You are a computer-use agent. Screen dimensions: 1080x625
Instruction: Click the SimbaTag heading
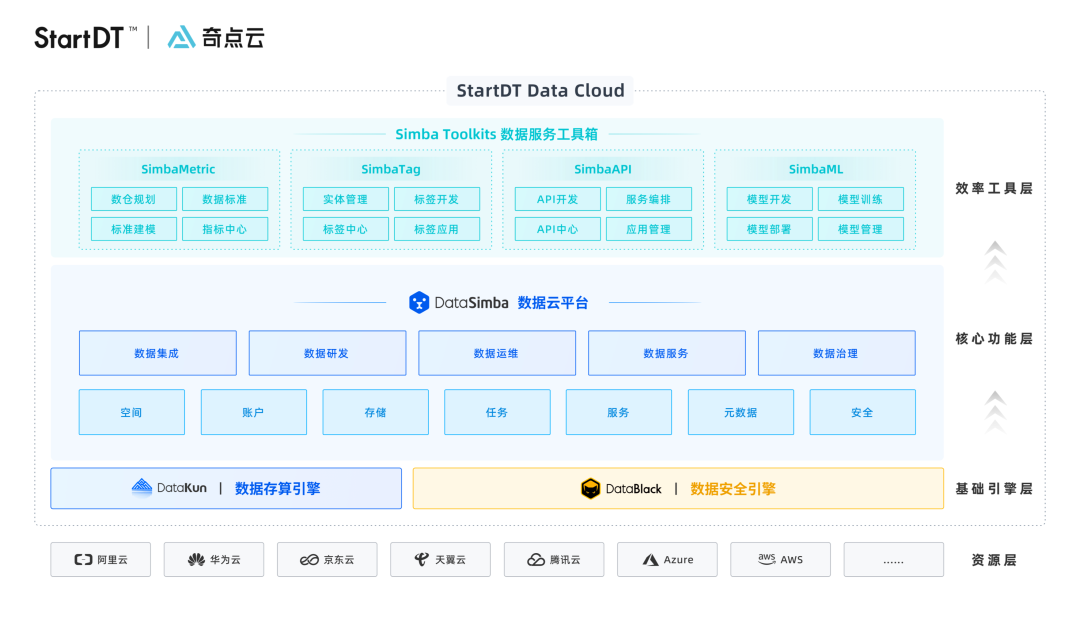[391, 169]
